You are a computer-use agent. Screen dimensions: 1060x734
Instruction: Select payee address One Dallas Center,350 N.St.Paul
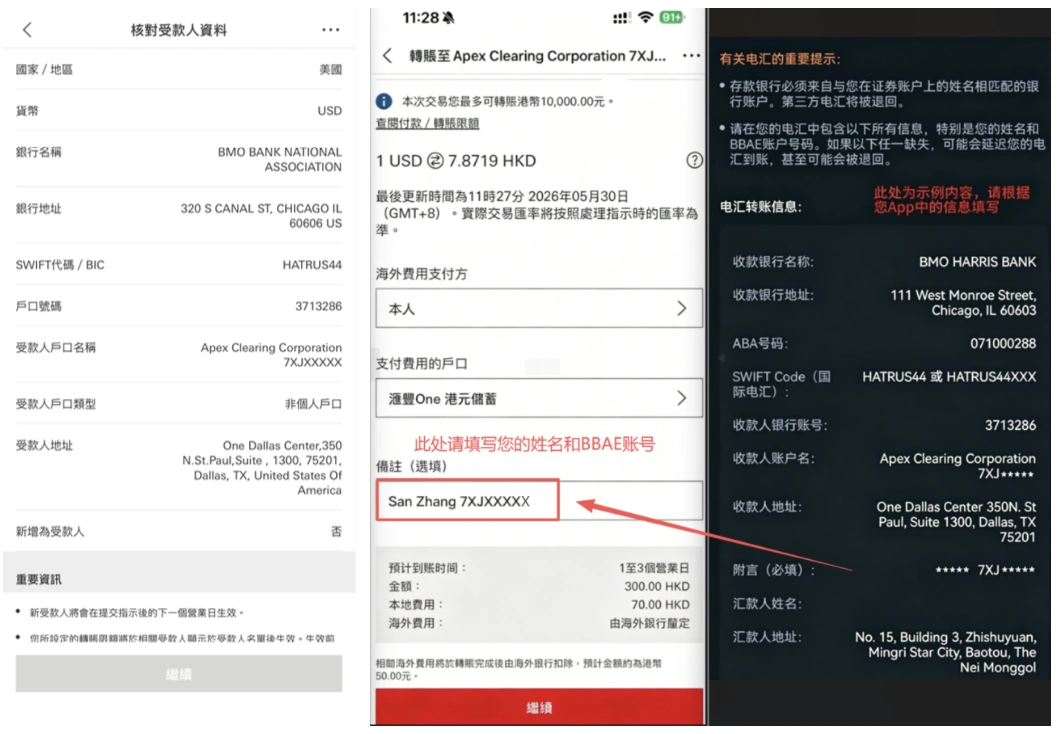click(262, 468)
